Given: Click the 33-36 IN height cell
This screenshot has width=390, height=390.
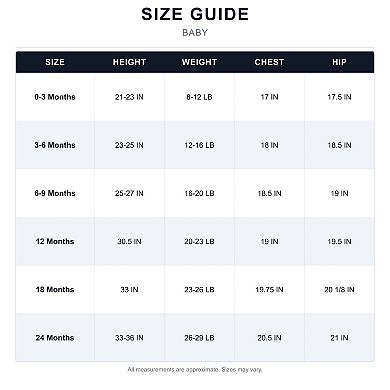Looking at the screenshot, I should pyautogui.click(x=129, y=338).
